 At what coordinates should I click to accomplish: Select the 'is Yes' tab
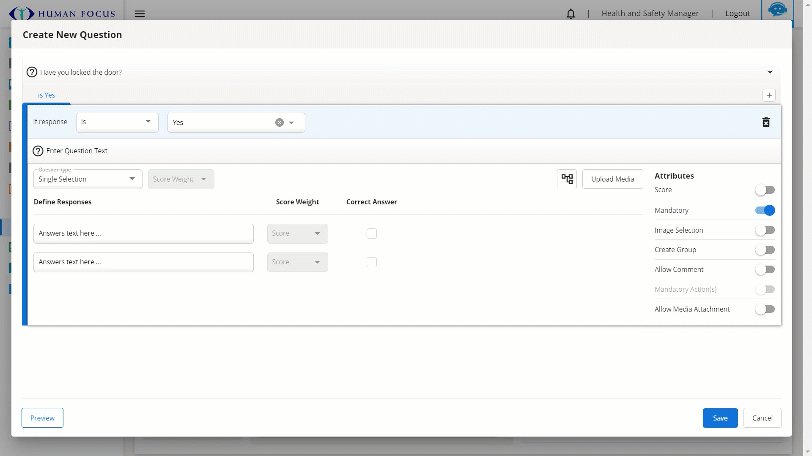(x=46, y=95)
